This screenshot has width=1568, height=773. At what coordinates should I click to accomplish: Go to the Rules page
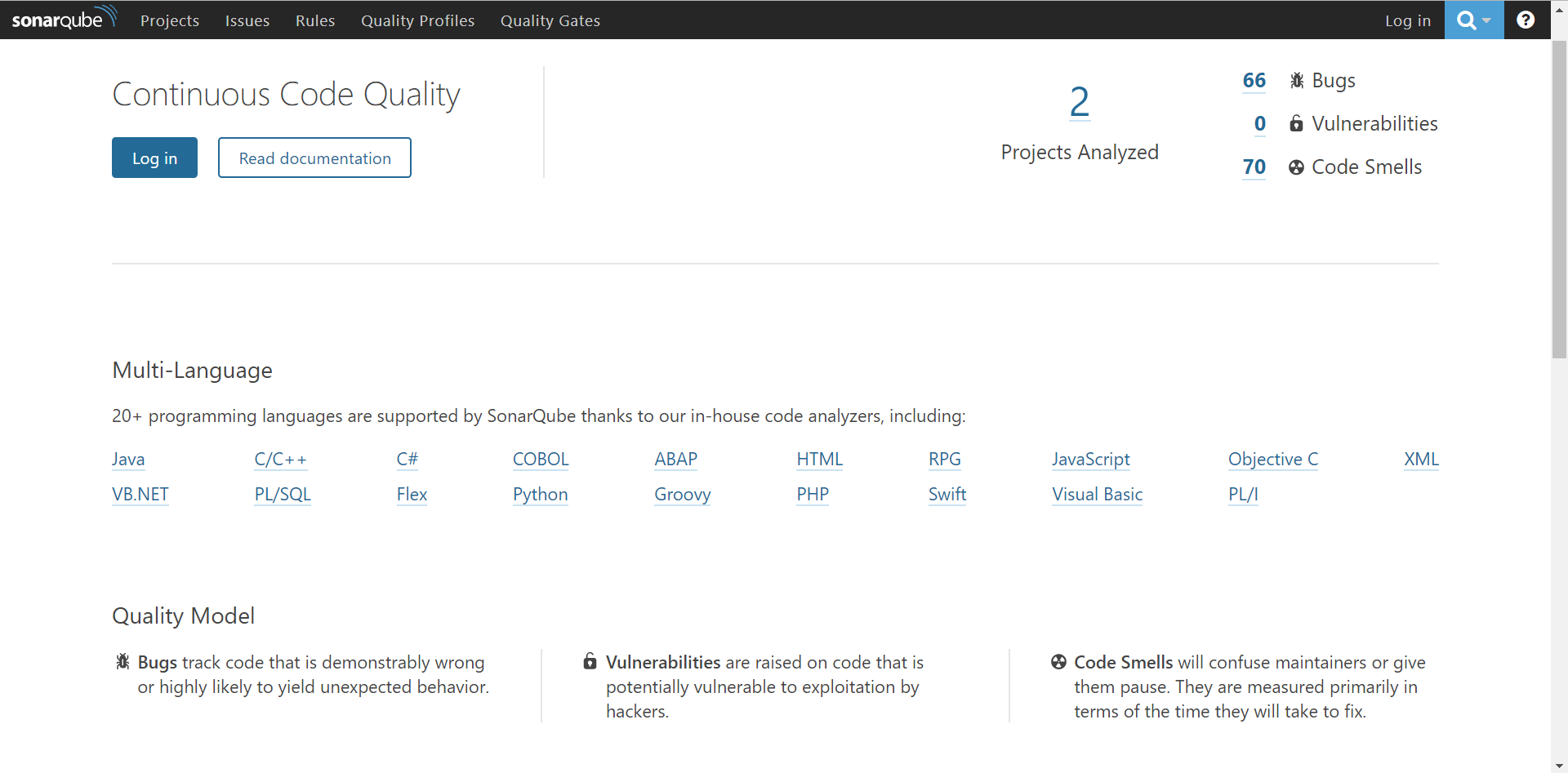[x=315, y=20]
